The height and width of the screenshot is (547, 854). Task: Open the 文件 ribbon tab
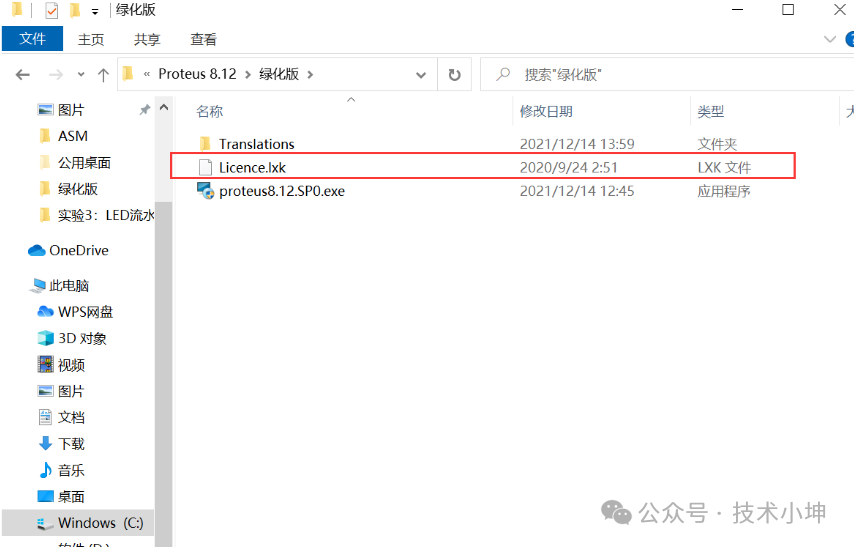(x=32, y=39)
